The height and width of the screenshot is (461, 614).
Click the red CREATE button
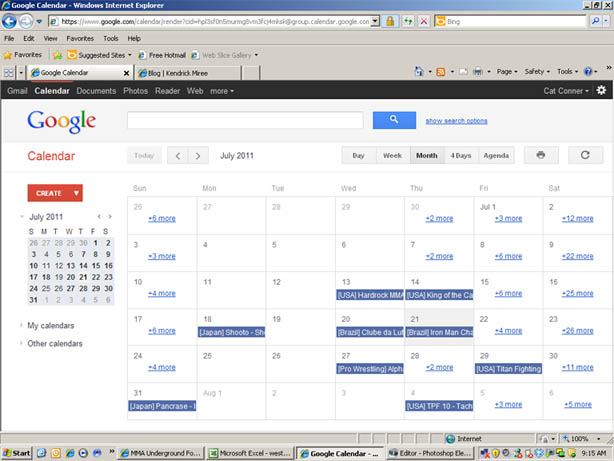(x=49, y=193)
